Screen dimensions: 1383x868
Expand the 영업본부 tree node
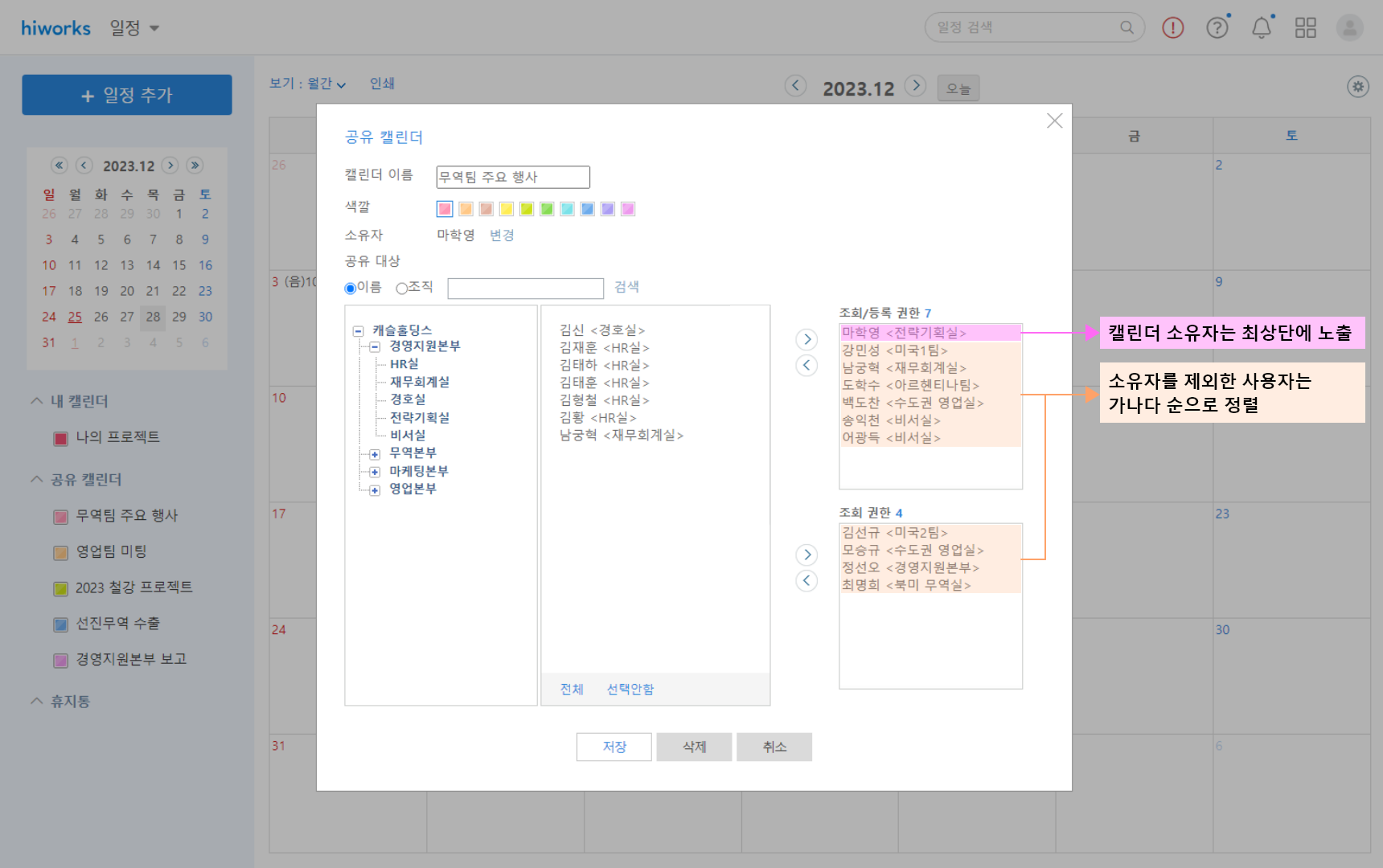(x=375, y=489)
